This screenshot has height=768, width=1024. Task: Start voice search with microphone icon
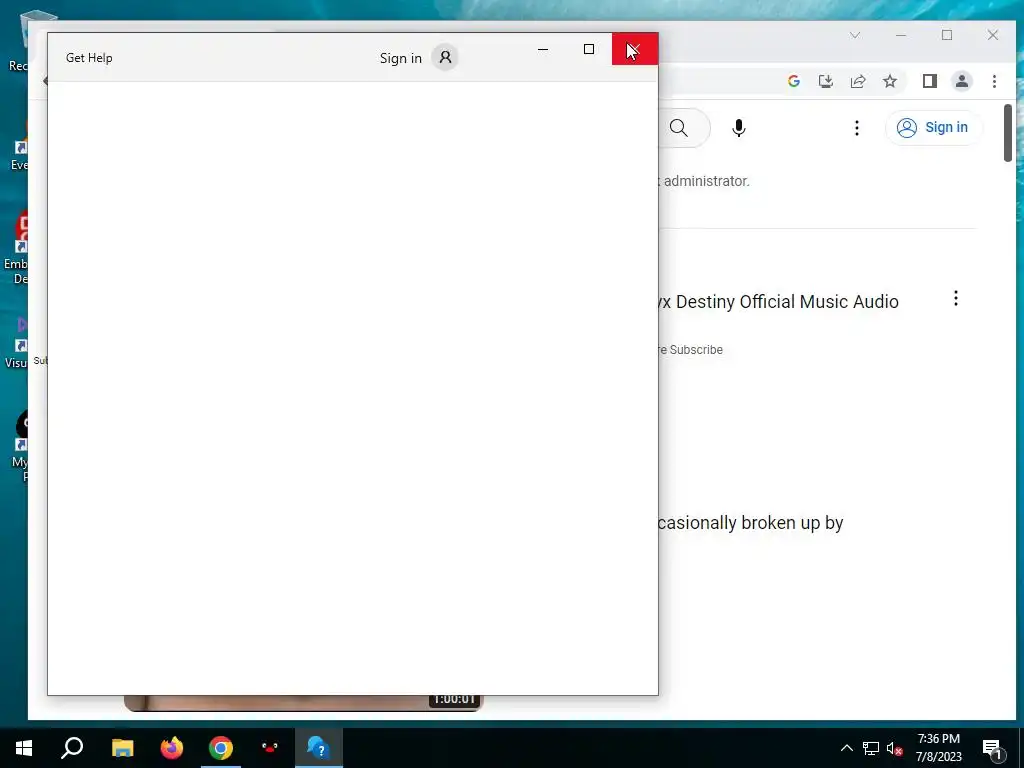point(739,128)
